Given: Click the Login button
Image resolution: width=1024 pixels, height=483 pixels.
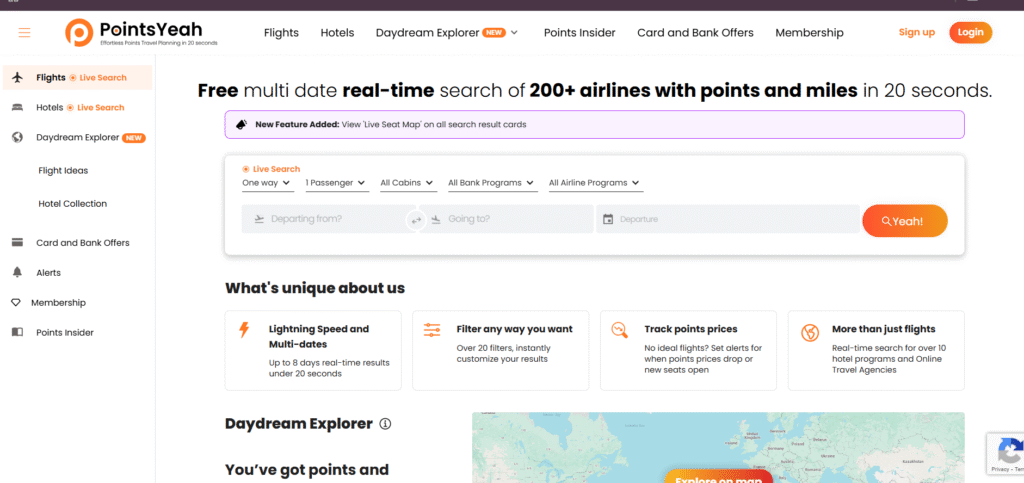Looking at the screenshot, I should click(970, 33).
